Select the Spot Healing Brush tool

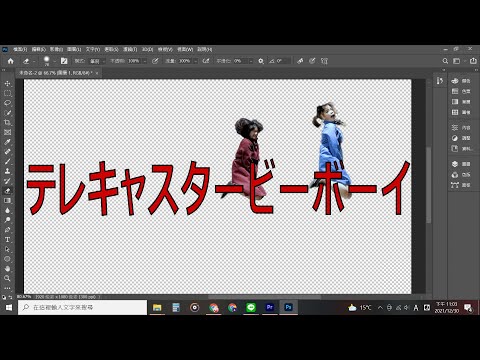click(7, 152)
